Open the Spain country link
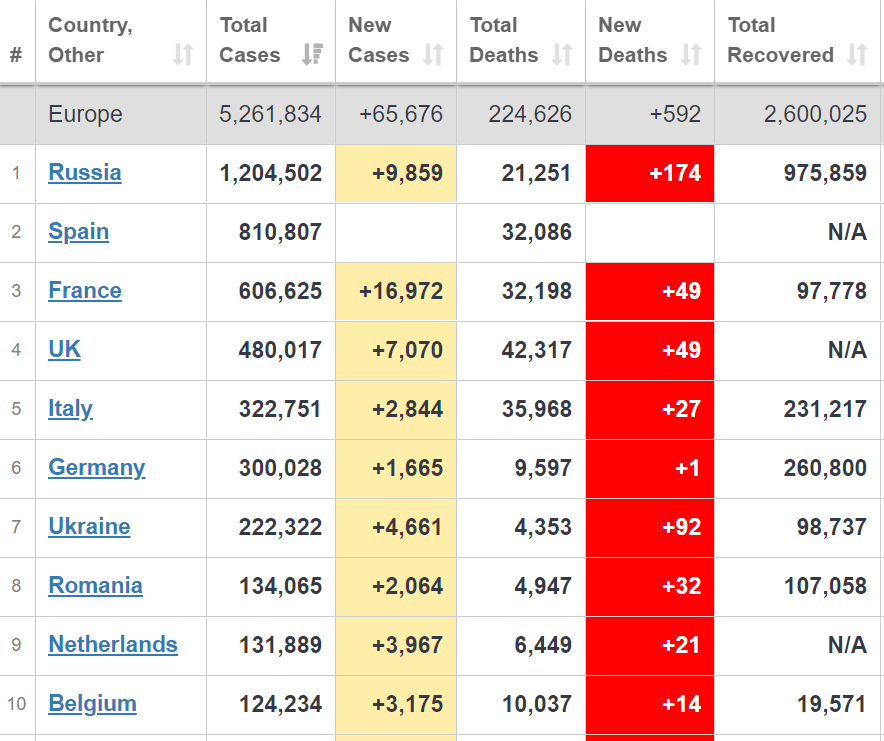Image resolution: width=884 pixels, height=741 pixels. [x=78, y=232]
